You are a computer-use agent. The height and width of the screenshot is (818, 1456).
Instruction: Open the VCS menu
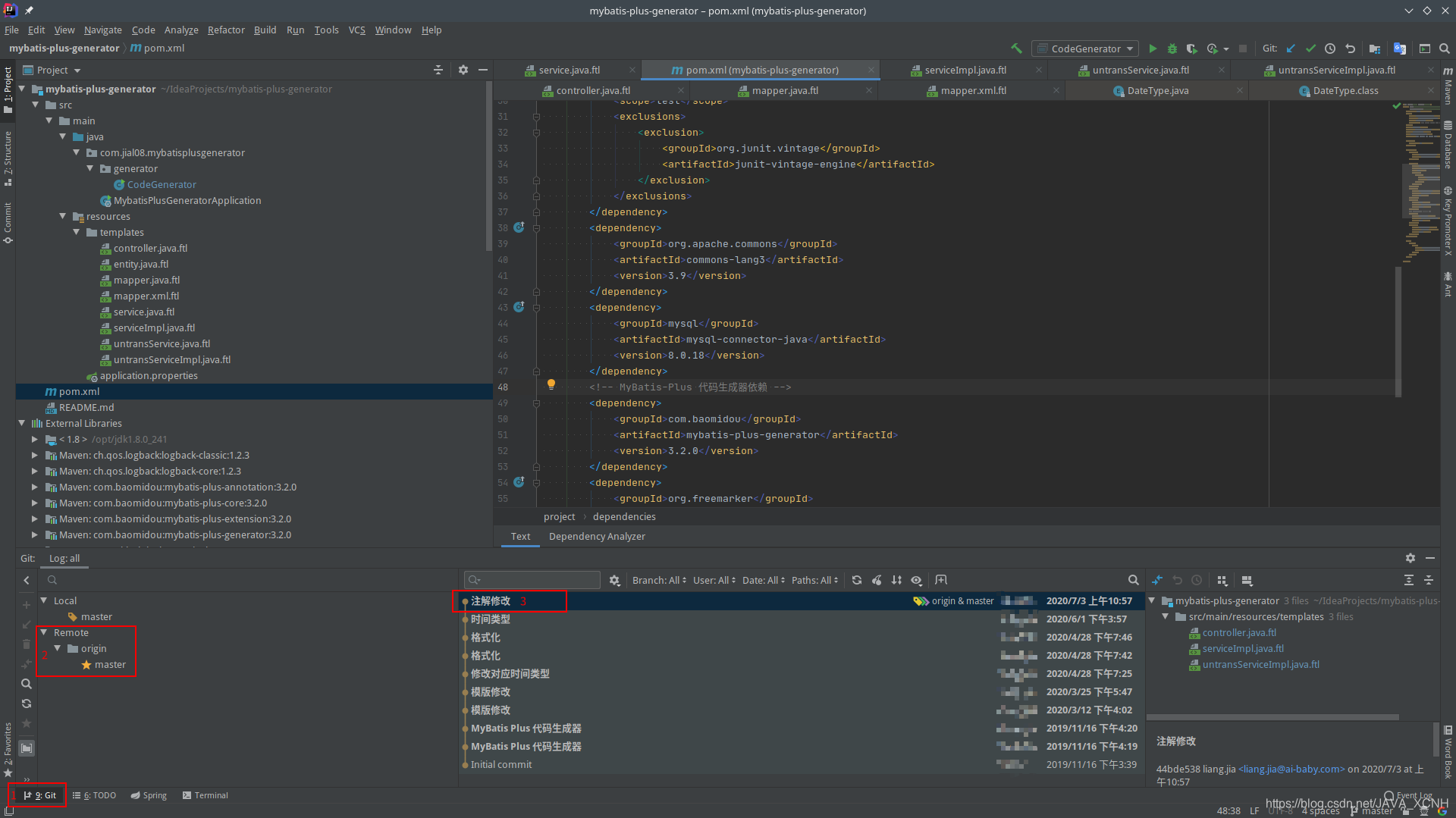point(356,30)
